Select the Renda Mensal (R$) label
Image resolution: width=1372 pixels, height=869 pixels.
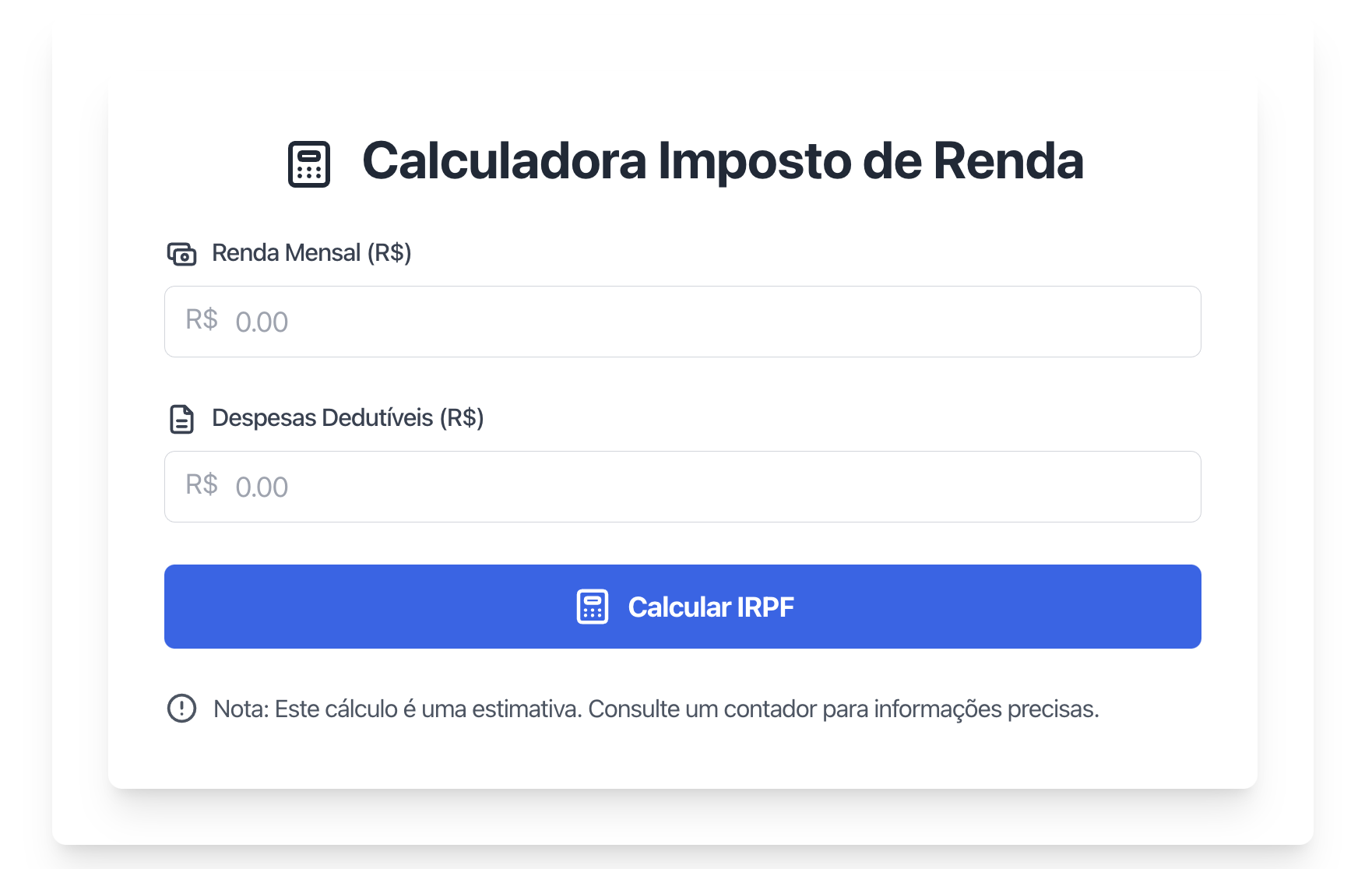click(x=311, y=252)
